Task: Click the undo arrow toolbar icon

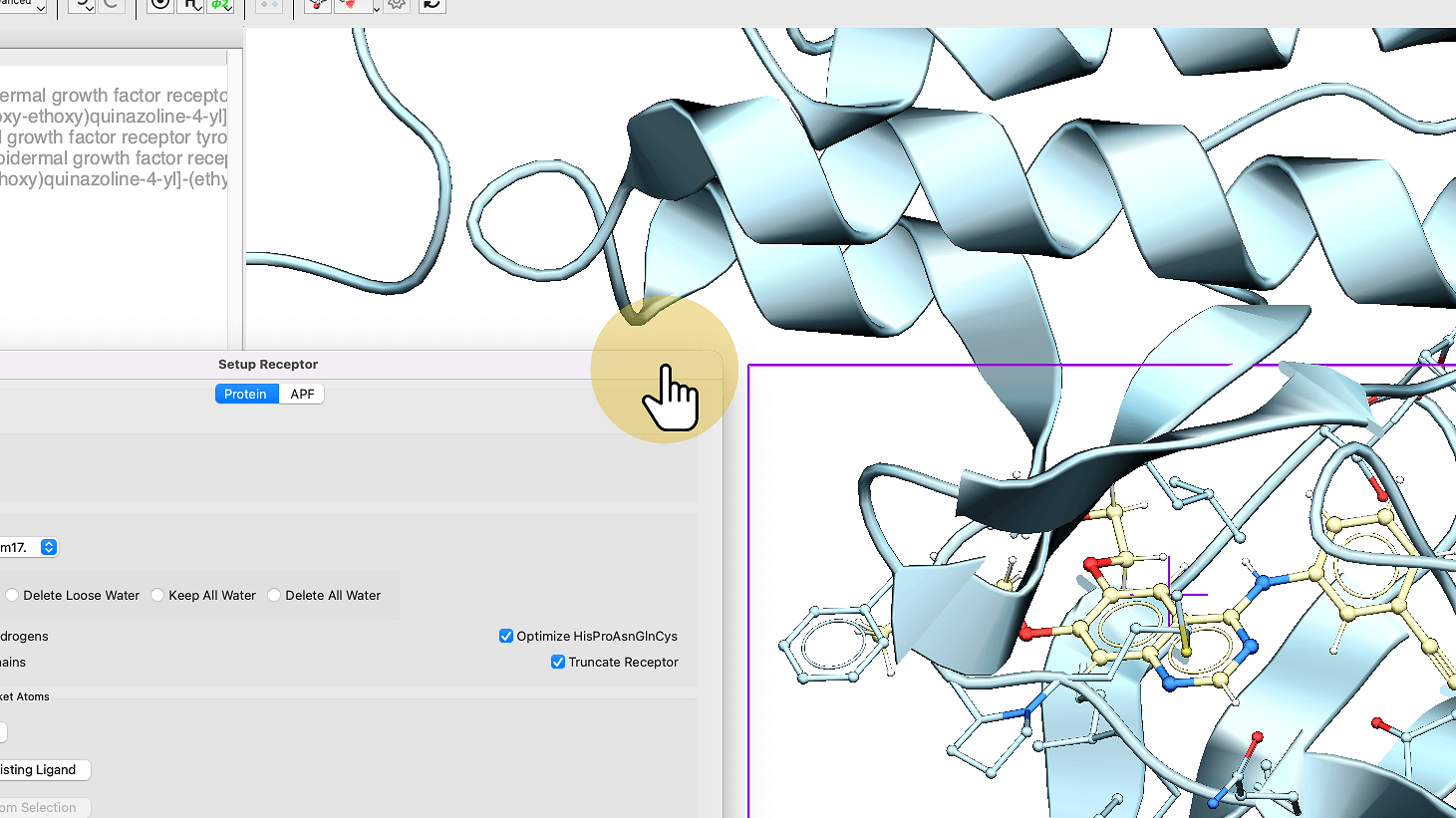Action: coord(80,5)
